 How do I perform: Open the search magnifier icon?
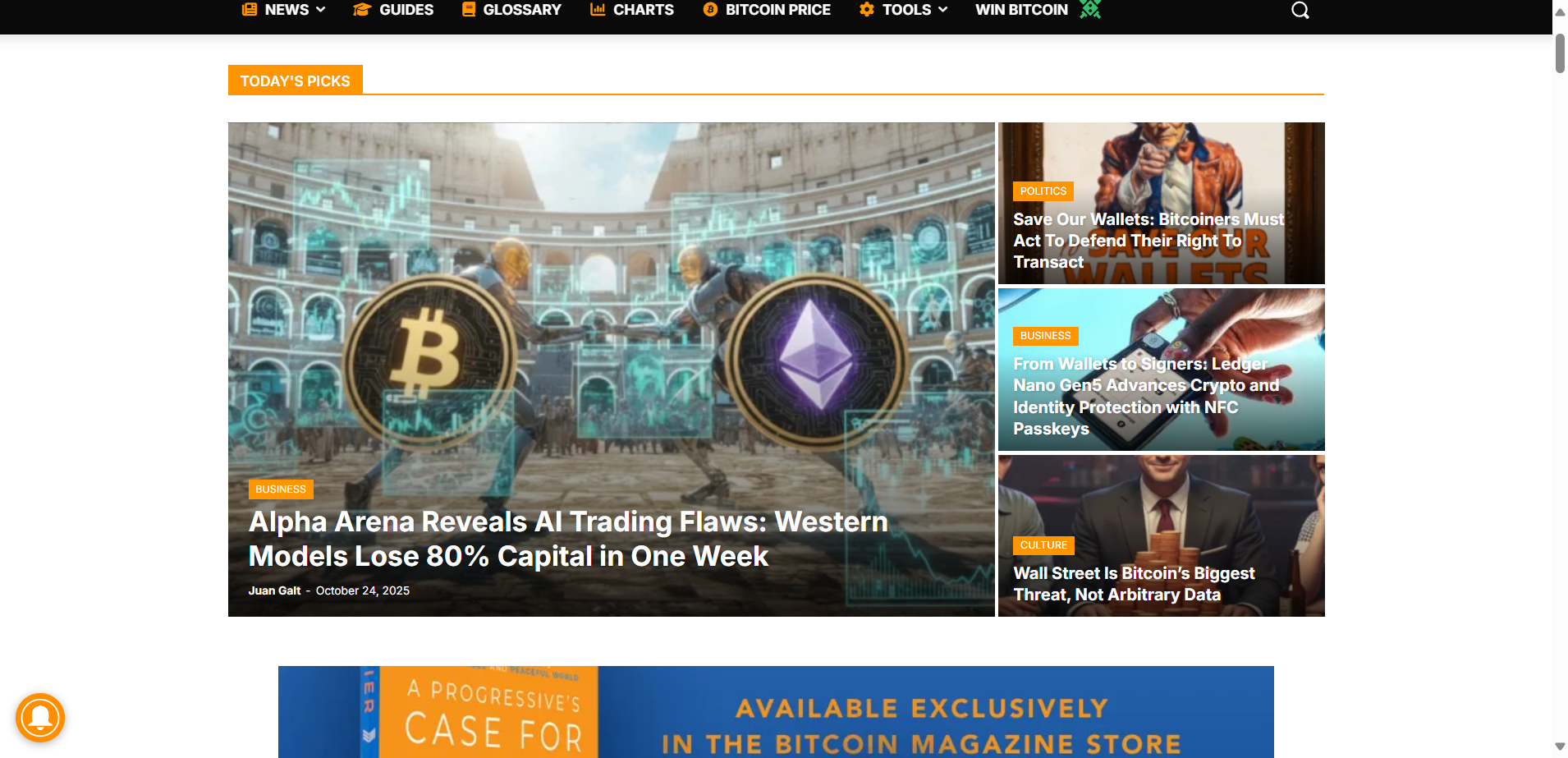1300,10
